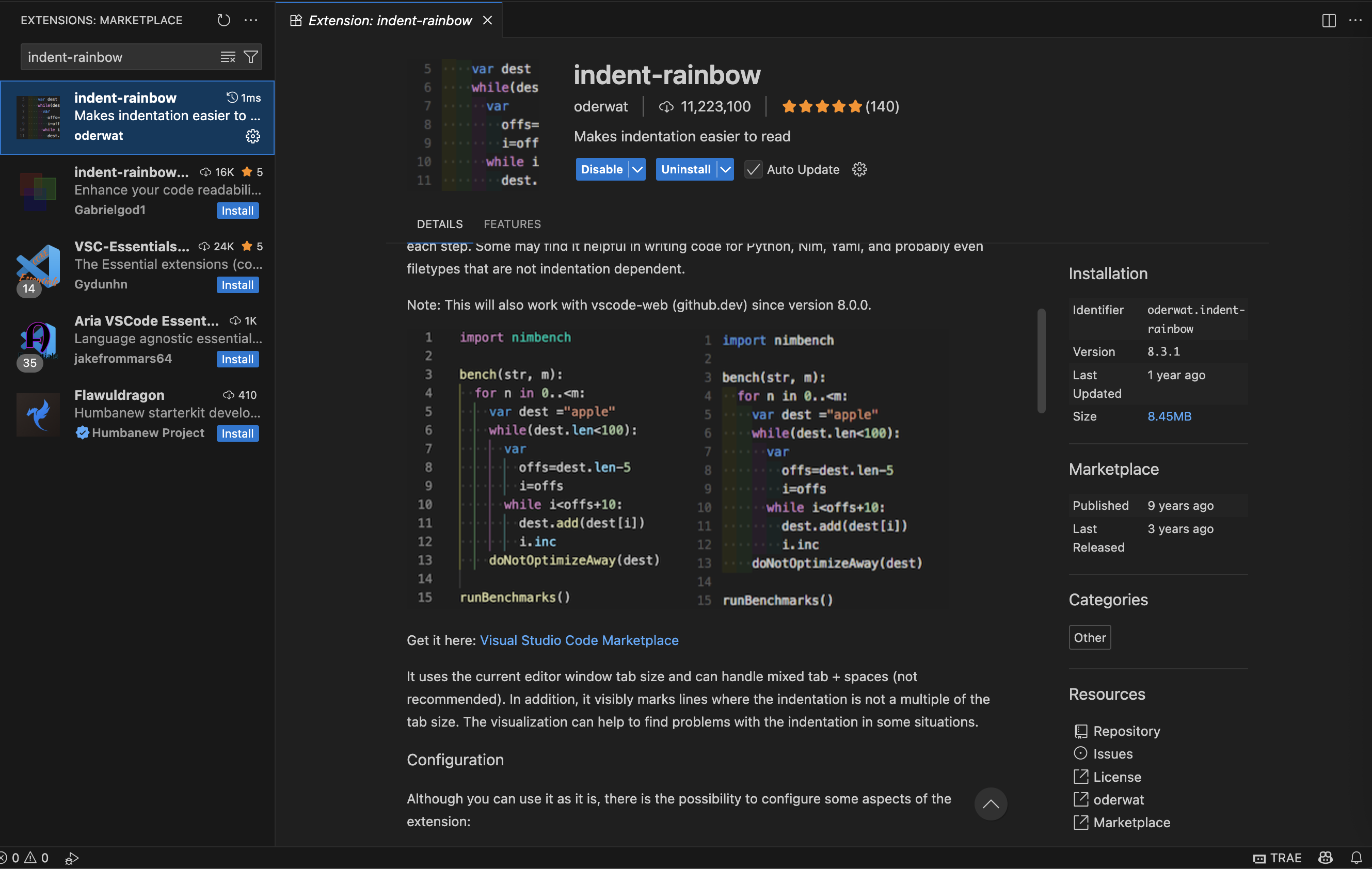
Task: Click the Repository resource link
Action: [1126, 731]
